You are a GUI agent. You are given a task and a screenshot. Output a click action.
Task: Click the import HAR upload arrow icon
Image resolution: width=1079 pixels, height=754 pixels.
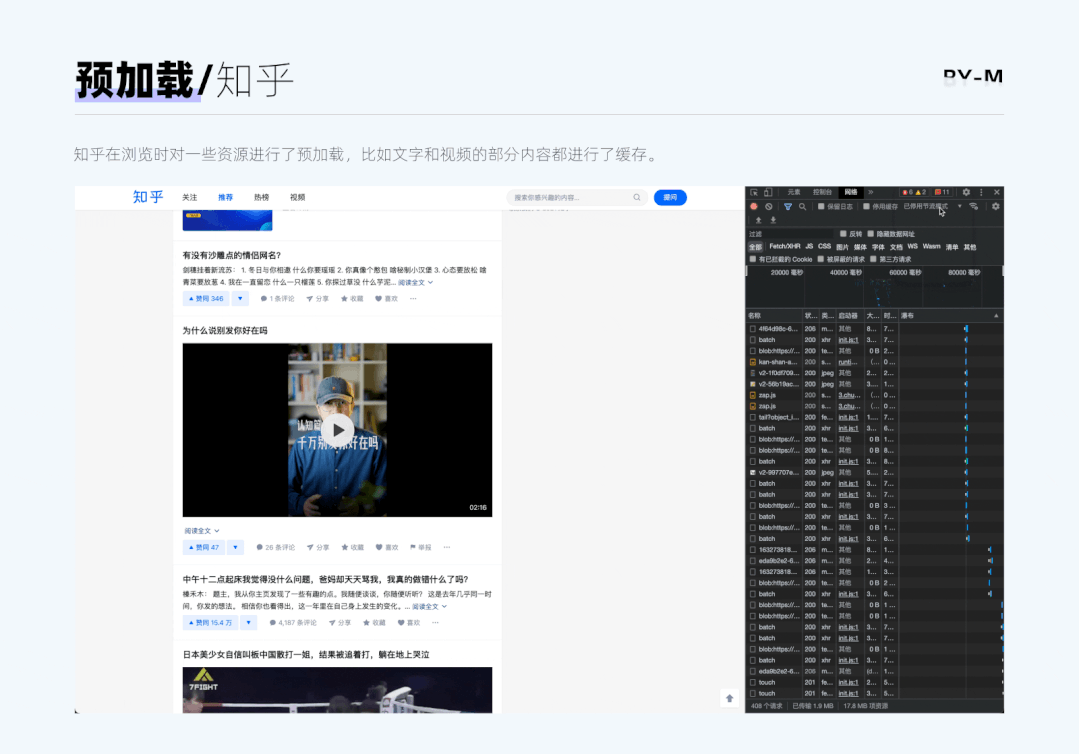tap(758, 220)
